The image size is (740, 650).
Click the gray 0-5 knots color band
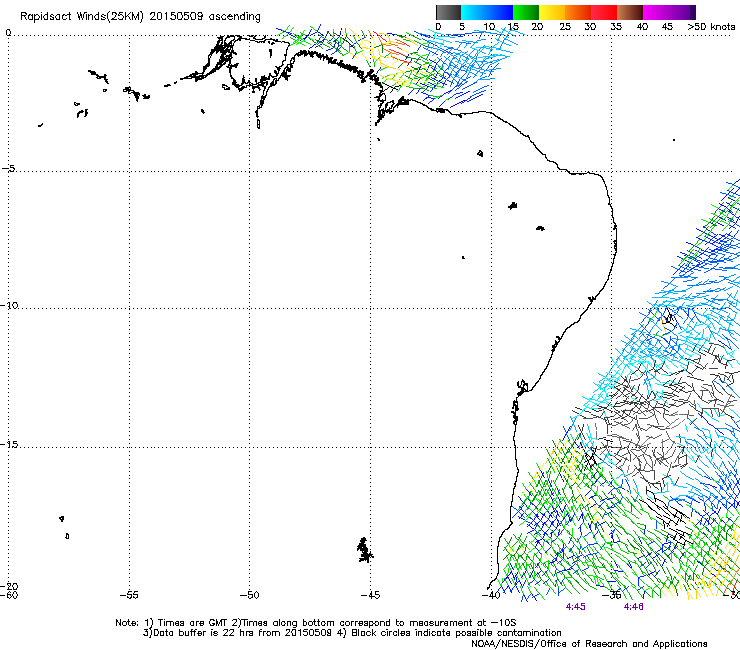[x=448, y=12]
